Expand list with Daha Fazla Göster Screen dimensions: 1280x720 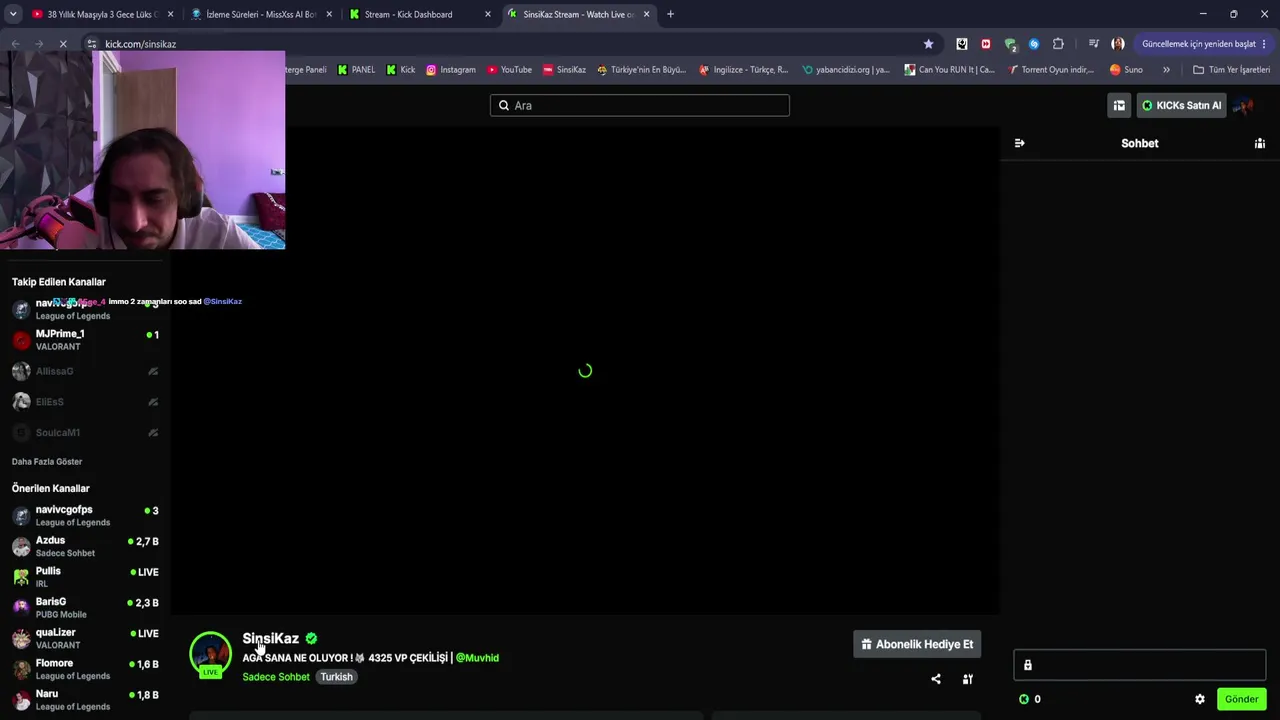click(x=47, y=462)
